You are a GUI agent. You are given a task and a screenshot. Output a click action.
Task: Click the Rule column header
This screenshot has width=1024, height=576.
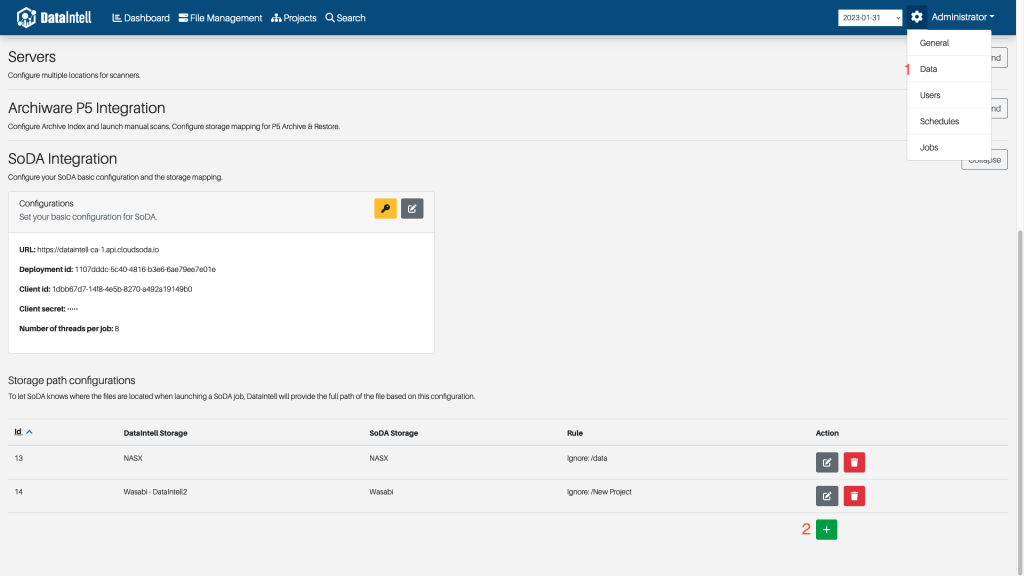tap(575, 433)
